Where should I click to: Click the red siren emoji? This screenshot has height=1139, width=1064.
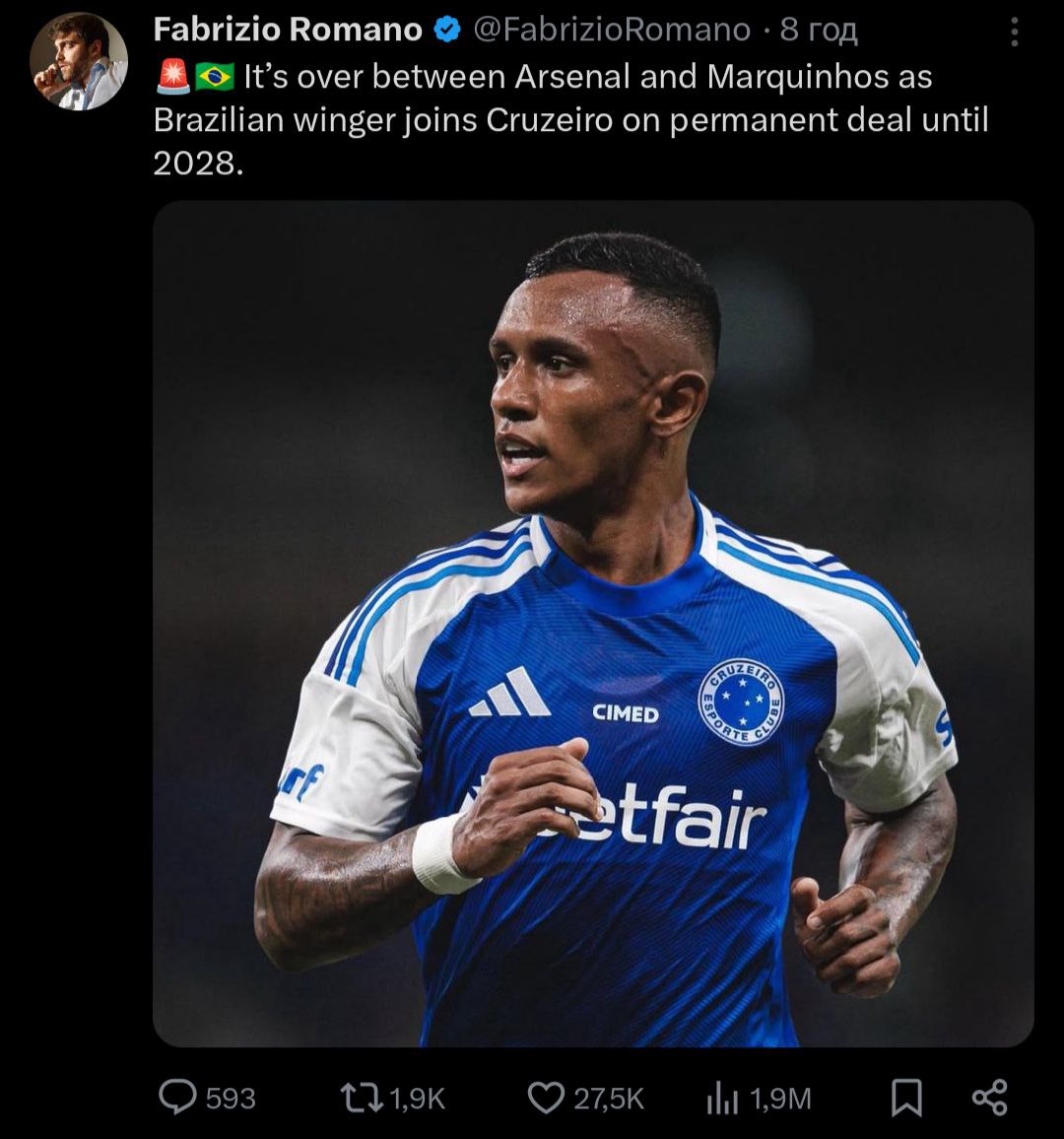tap(172, 77)
